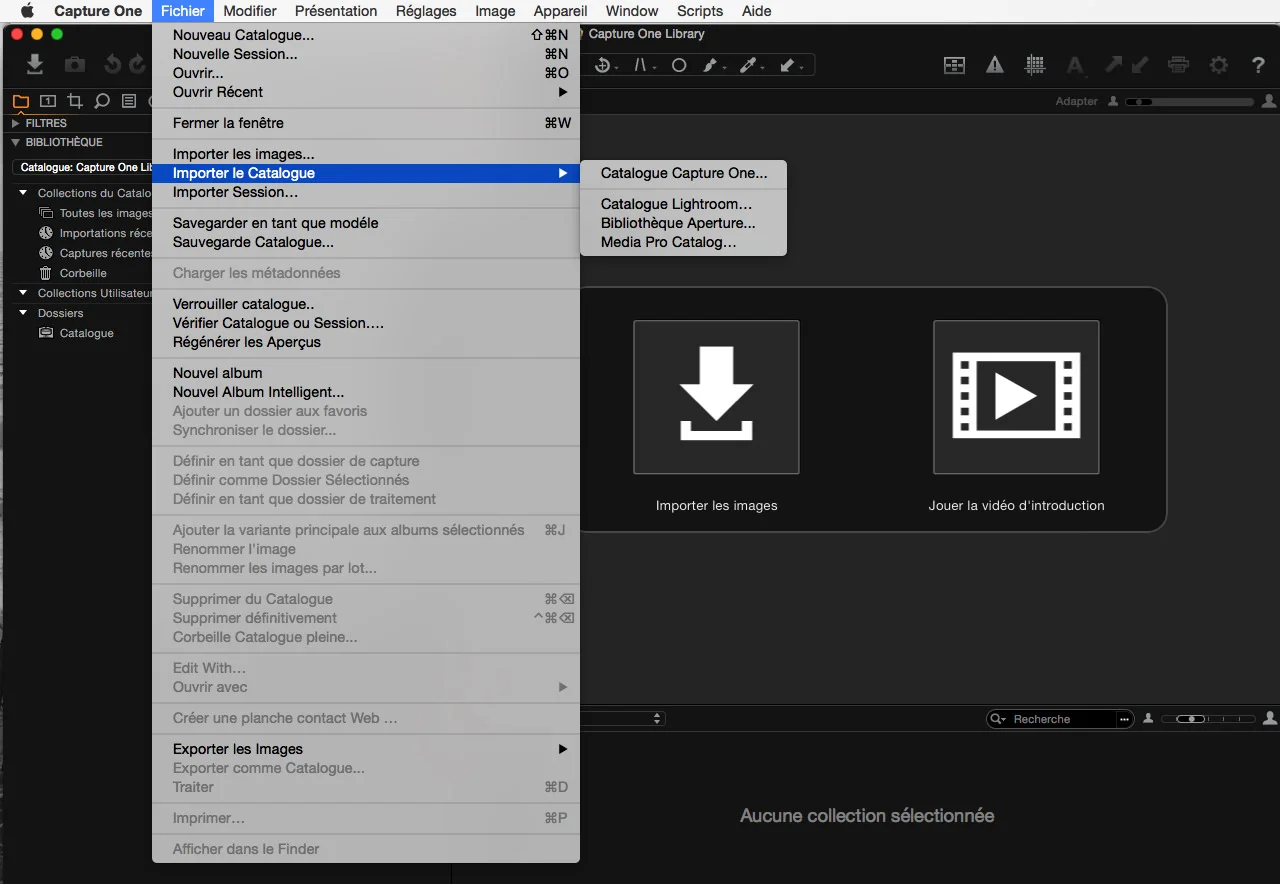The width and height of the screenshot is (1280, 884).
Task: Click the camera capture toolbar icon
Action: 75,65
